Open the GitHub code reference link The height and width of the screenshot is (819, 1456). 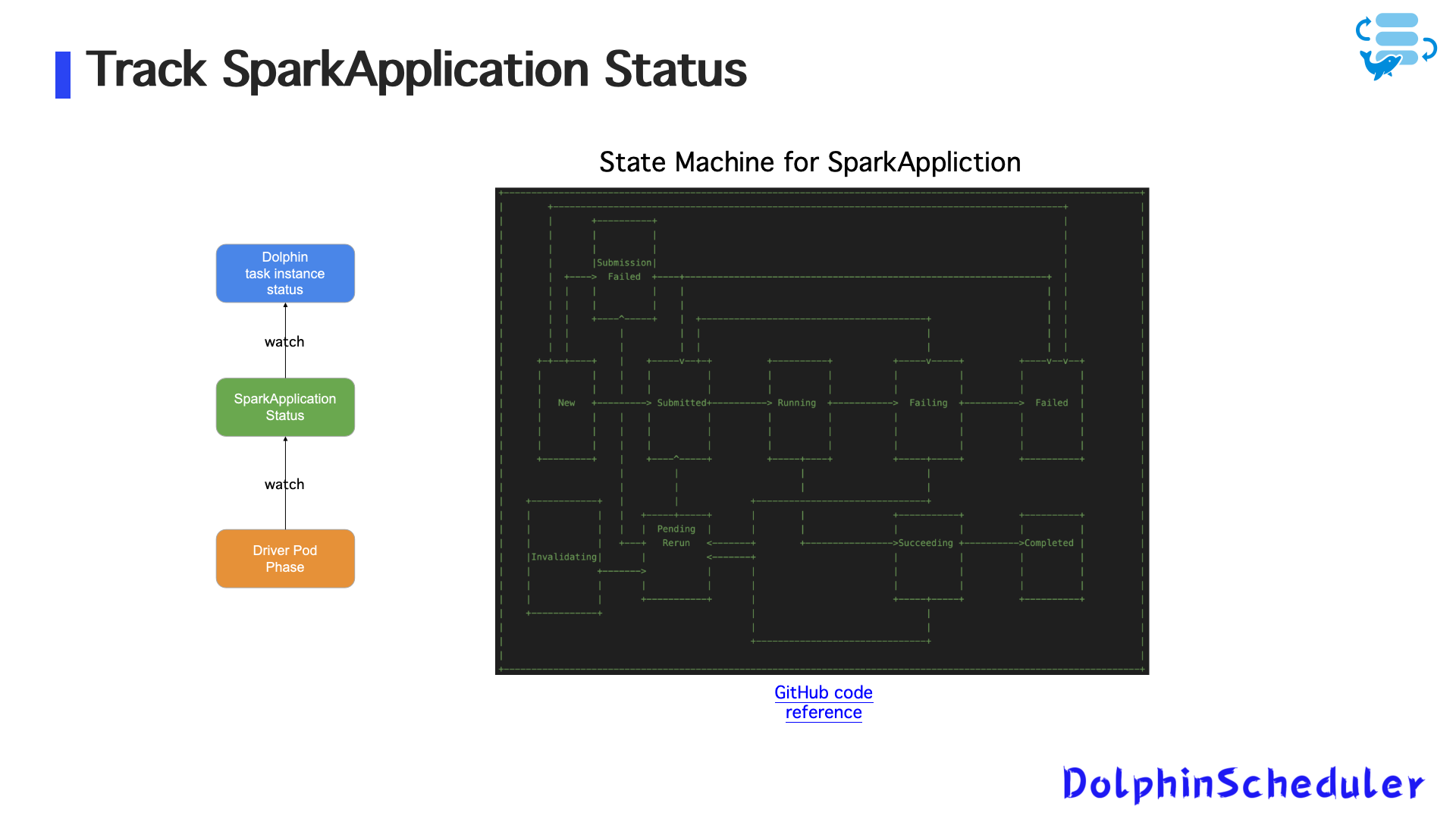823,702
